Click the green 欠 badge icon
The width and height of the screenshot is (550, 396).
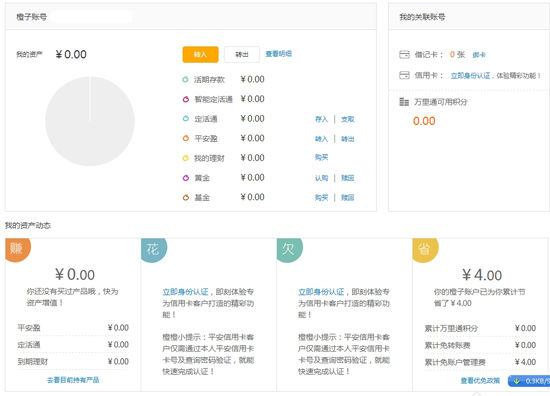(x=289, y=250)
